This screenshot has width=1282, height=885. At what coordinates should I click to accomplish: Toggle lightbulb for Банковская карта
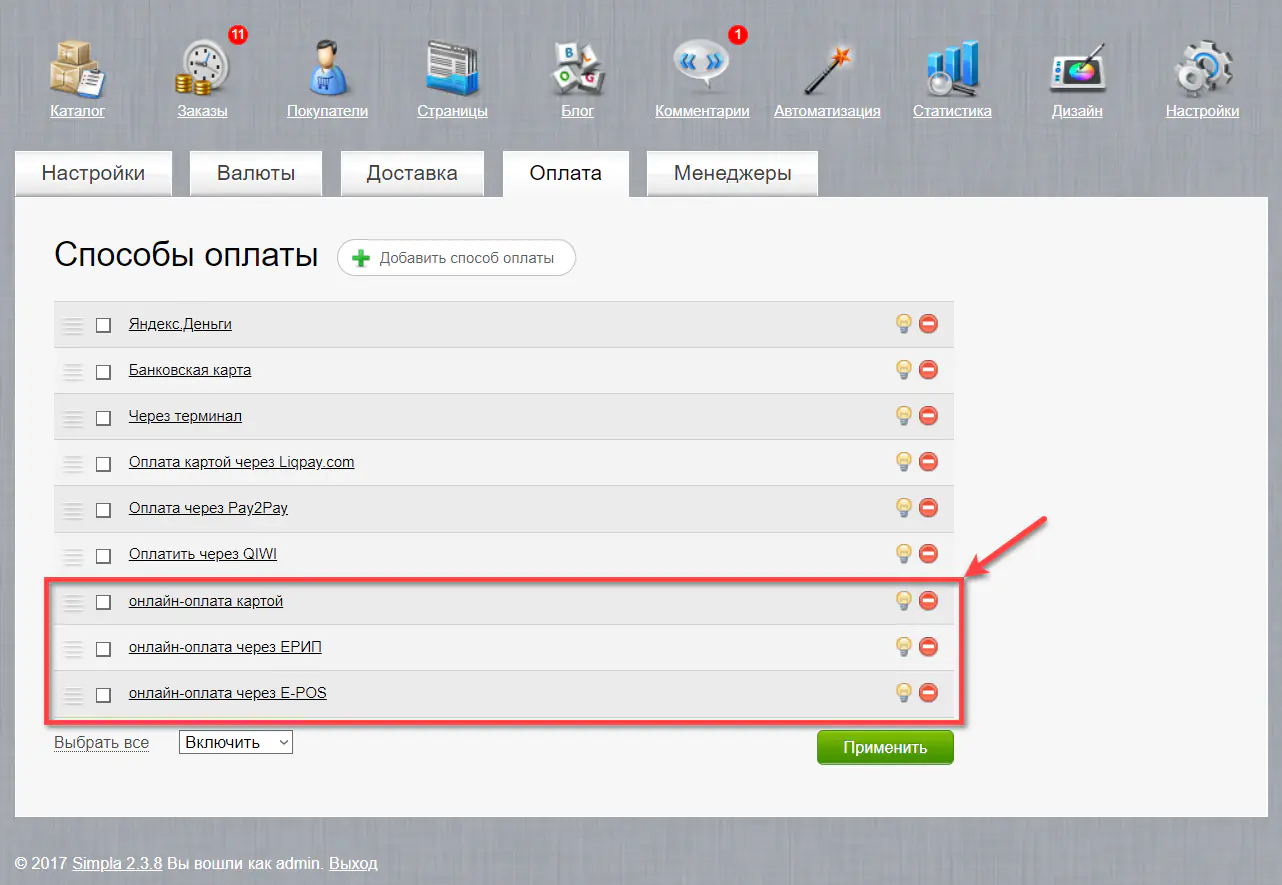coord(903,370)
